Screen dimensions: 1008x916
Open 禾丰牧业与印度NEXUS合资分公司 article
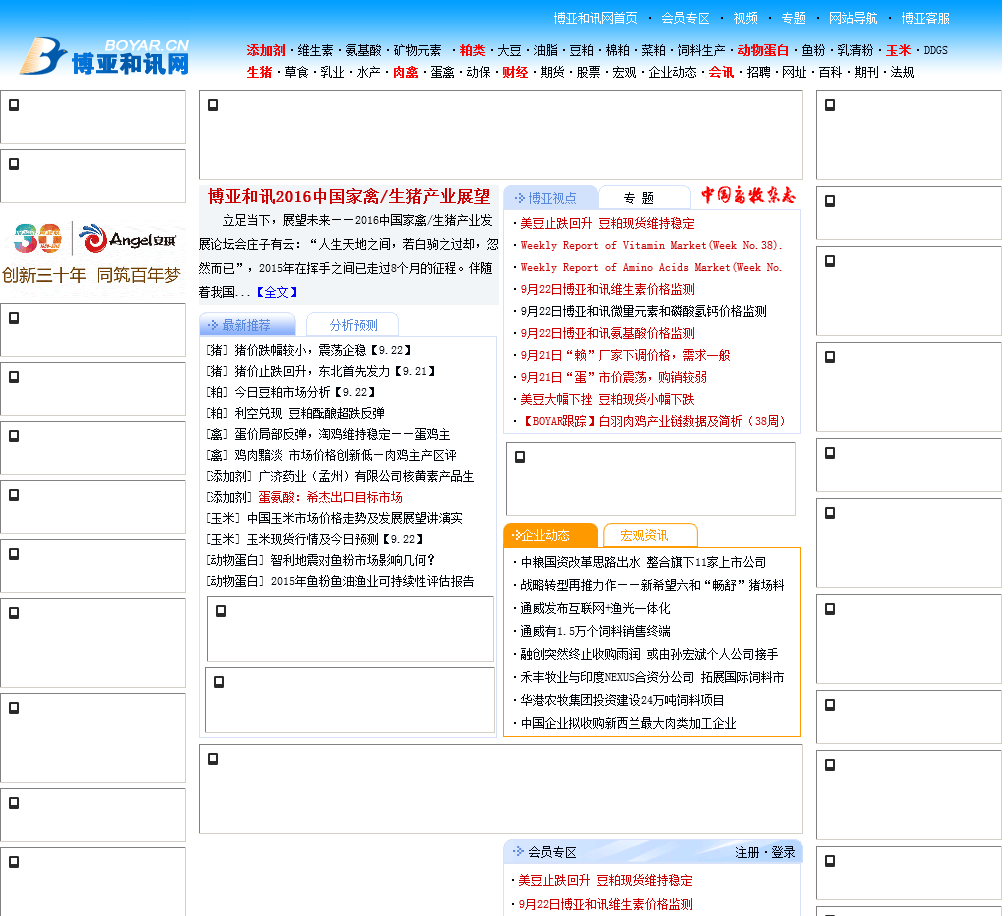click(x=652, y=677)
